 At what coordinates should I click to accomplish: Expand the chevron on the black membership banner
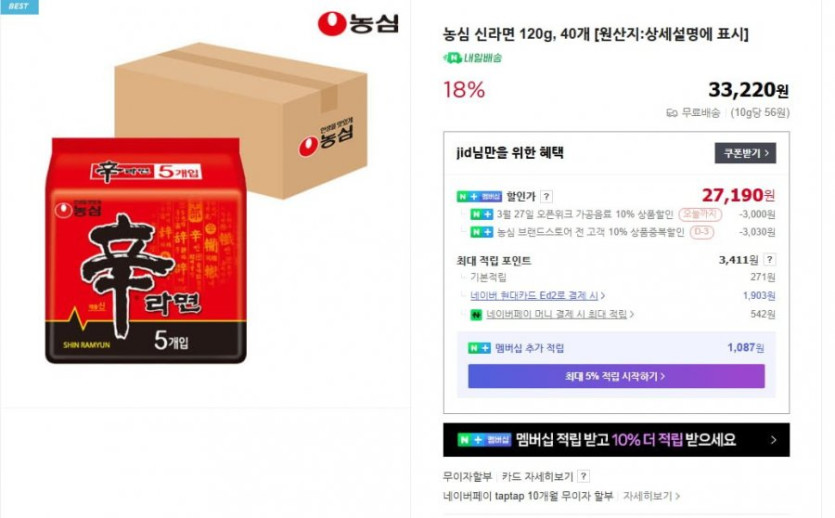coord(773,440)
